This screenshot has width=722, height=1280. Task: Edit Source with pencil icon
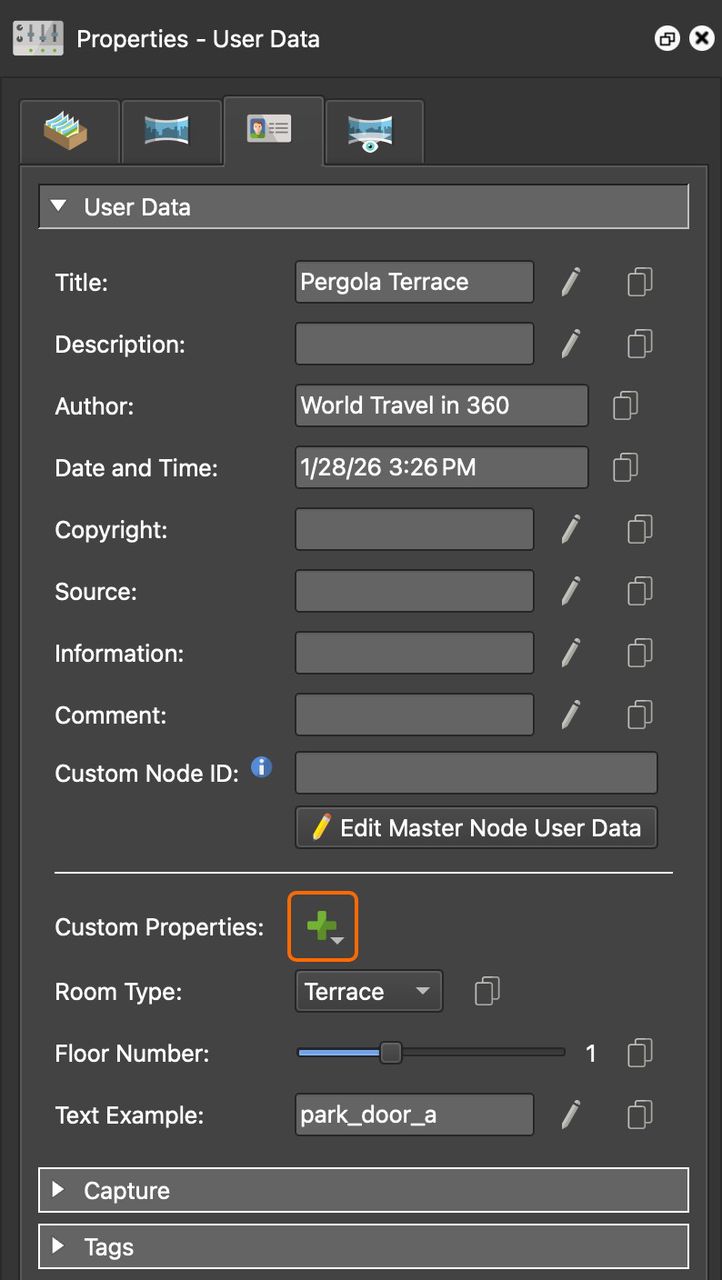pyautogui.click(x=570, y=591)
